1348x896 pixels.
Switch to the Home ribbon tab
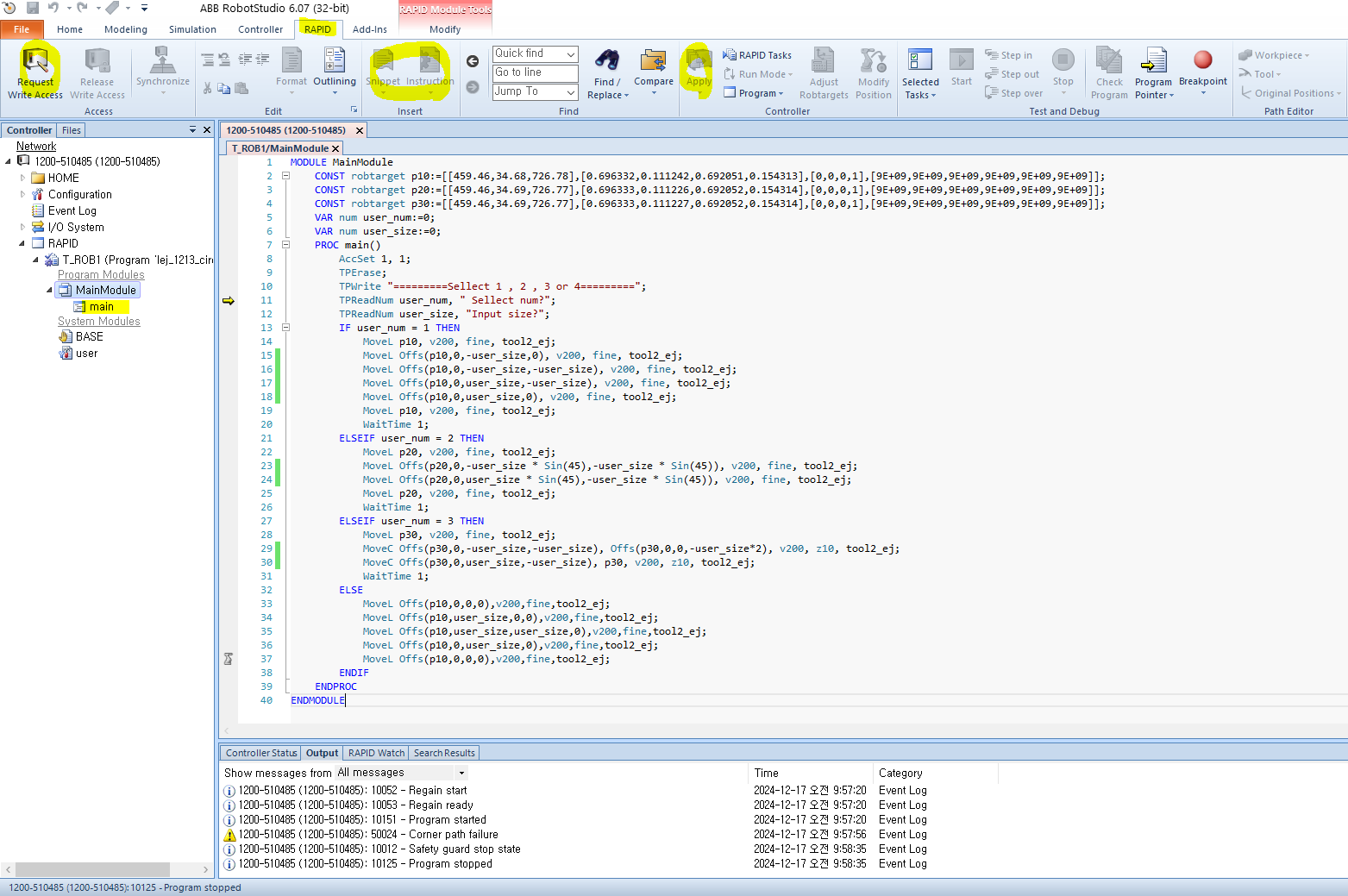tap(70, 29)
